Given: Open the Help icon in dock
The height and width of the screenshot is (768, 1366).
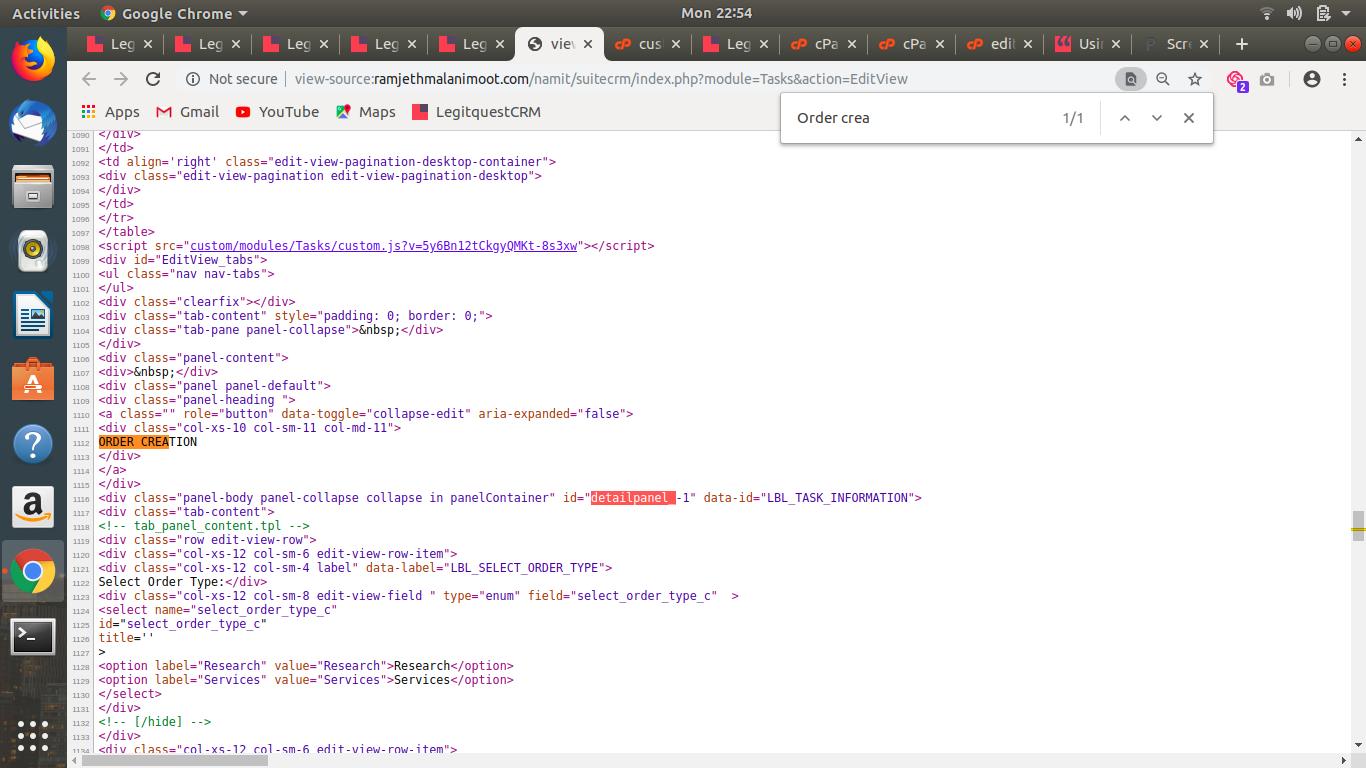Looking at the screenshot, I should tap(33, 443).
